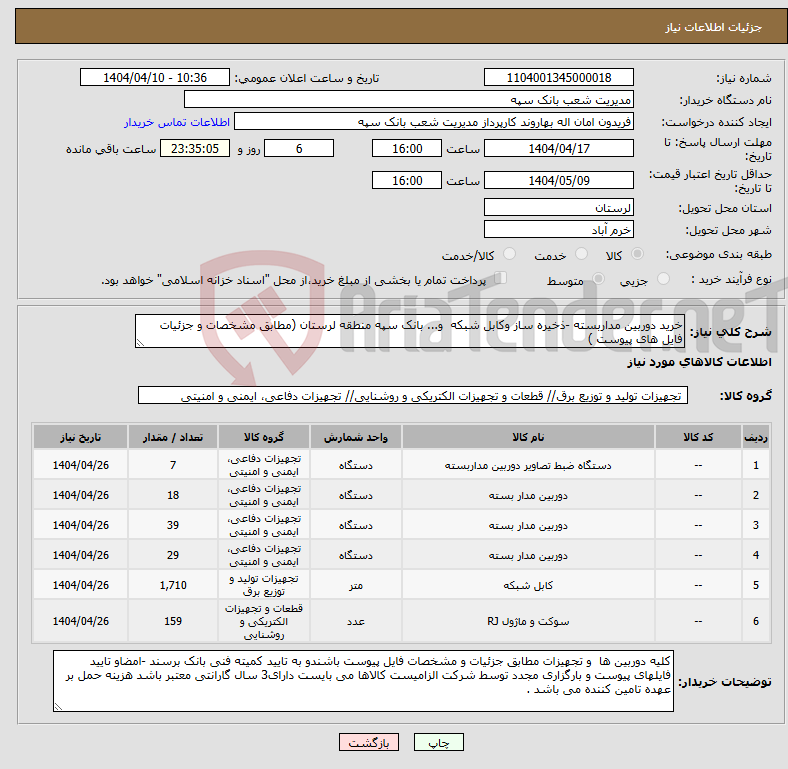Image resolution: width=788 pixels, height=769 pixels.
Task: Click the announcement date field 1404/04/10 - 10:36
Action: coord(155,78)
